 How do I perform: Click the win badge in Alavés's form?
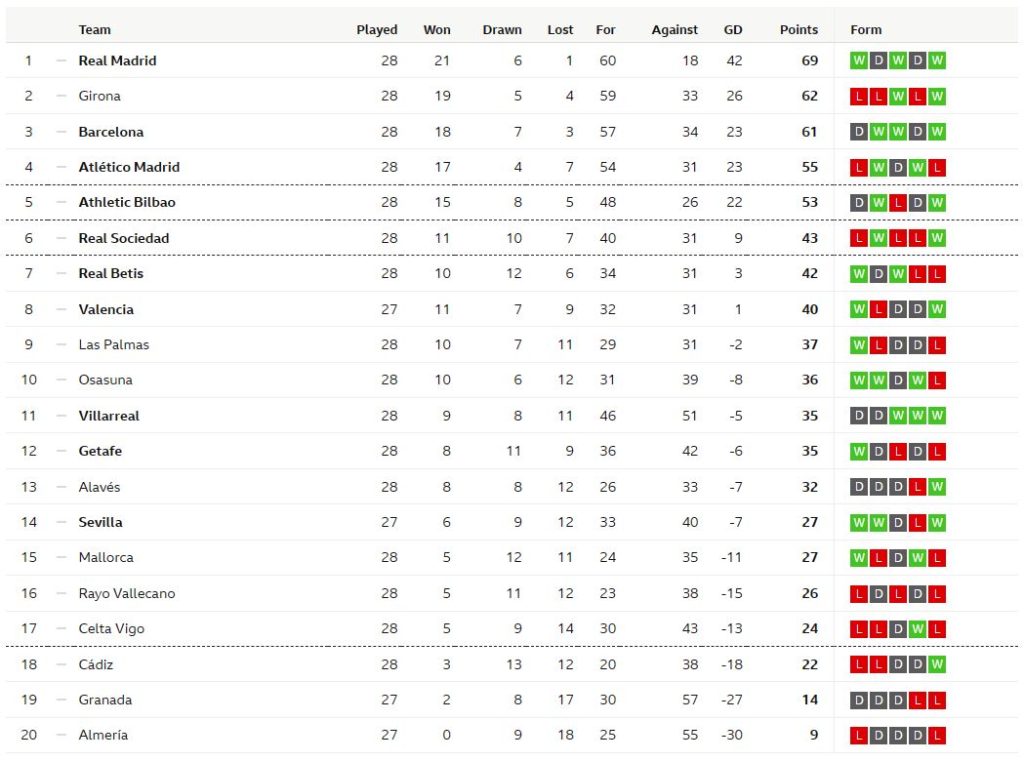937,487
